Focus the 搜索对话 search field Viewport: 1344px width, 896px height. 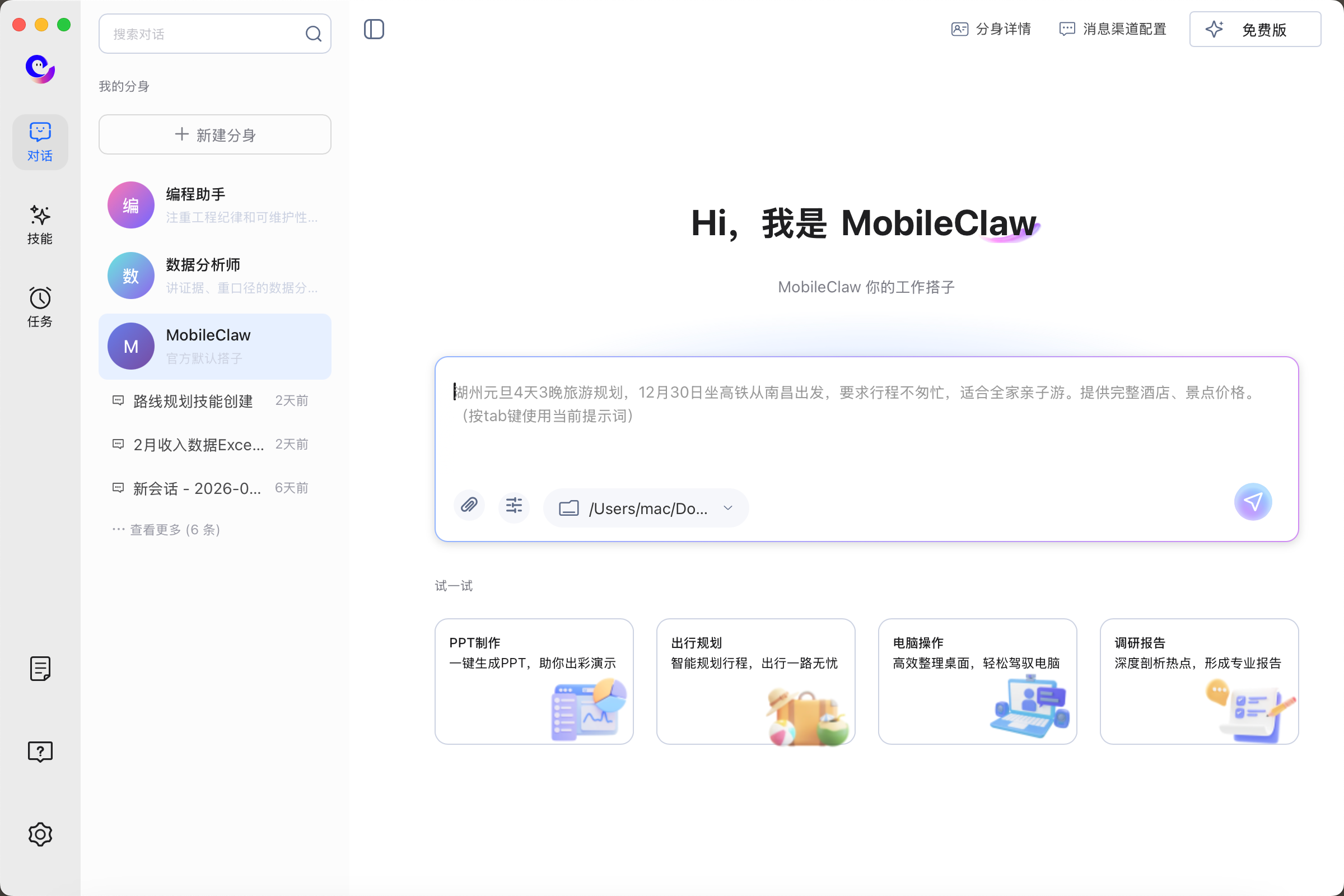[215, 34]
